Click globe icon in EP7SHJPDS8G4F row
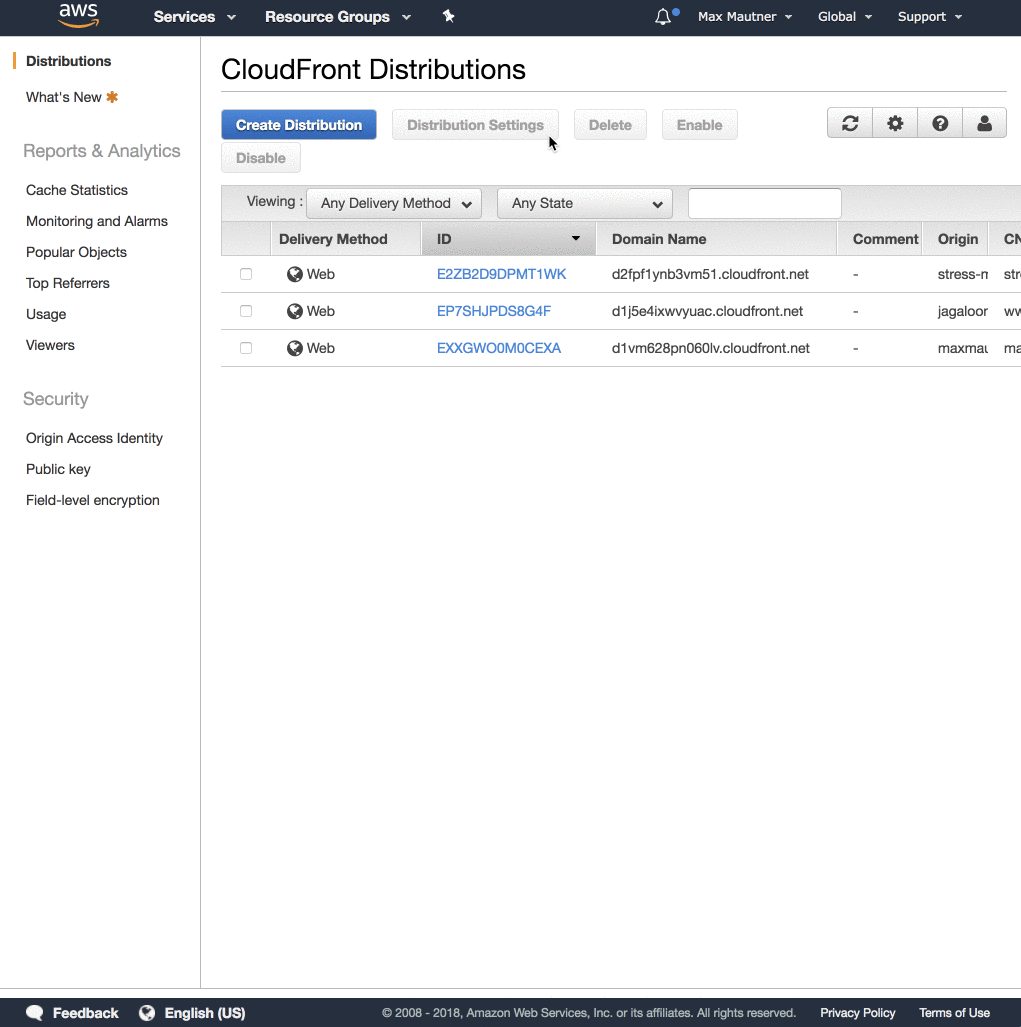Image resolution: width=1021 pixels, height=1027 pixels. [x=295, y=311]
